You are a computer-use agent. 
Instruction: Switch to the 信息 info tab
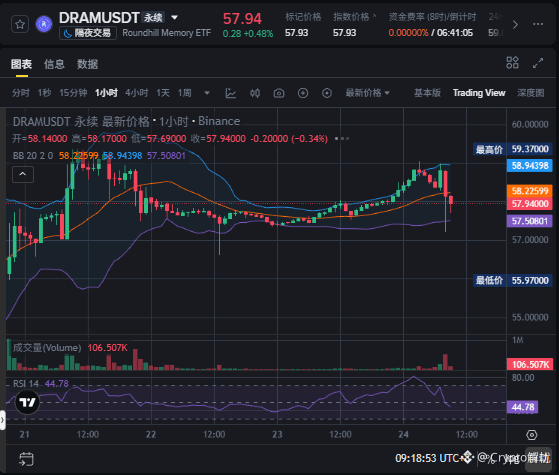tap(54, 64)
